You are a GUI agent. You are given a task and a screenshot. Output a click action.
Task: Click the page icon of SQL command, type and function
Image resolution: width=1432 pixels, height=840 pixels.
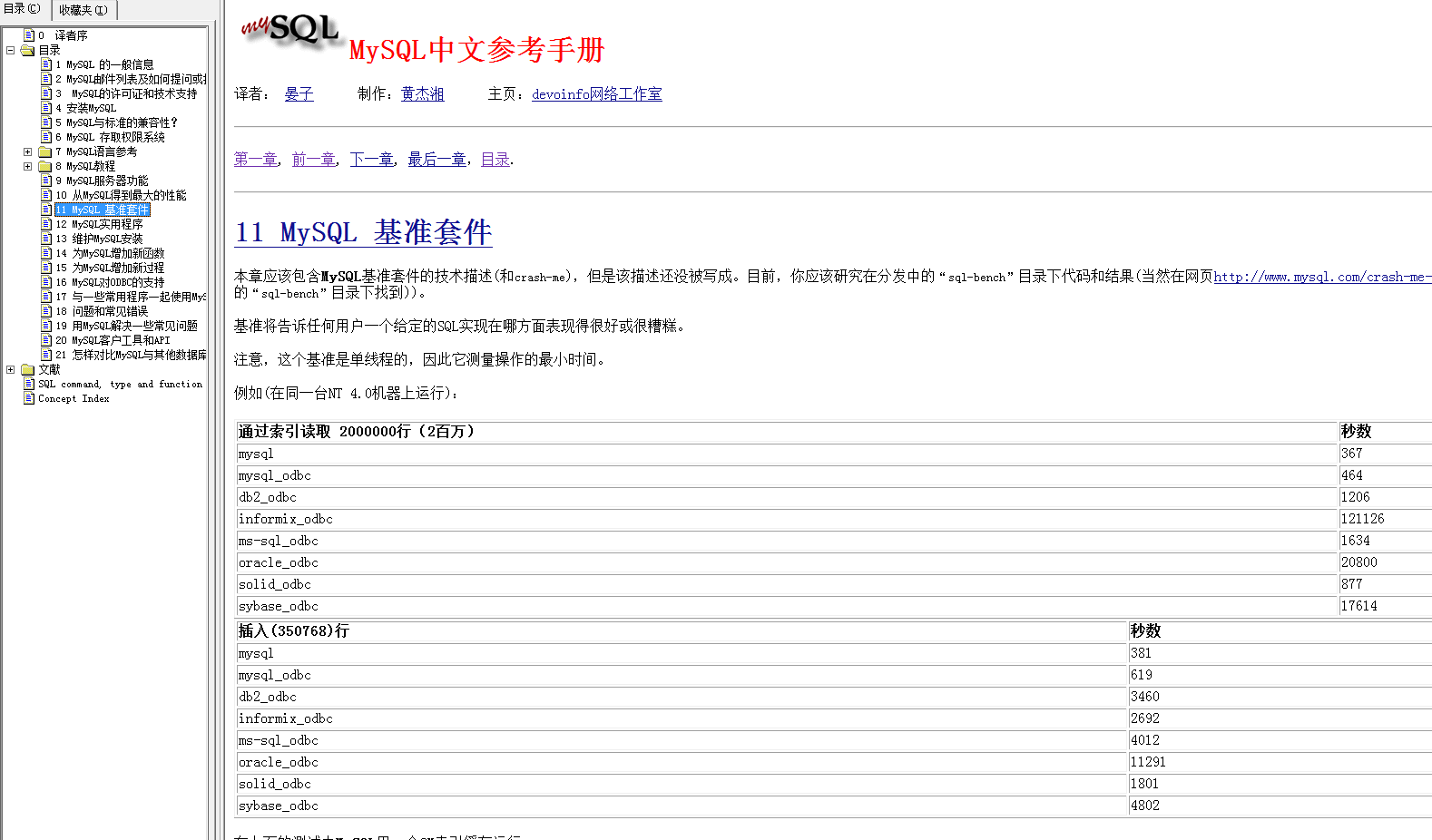click(29, 384)
